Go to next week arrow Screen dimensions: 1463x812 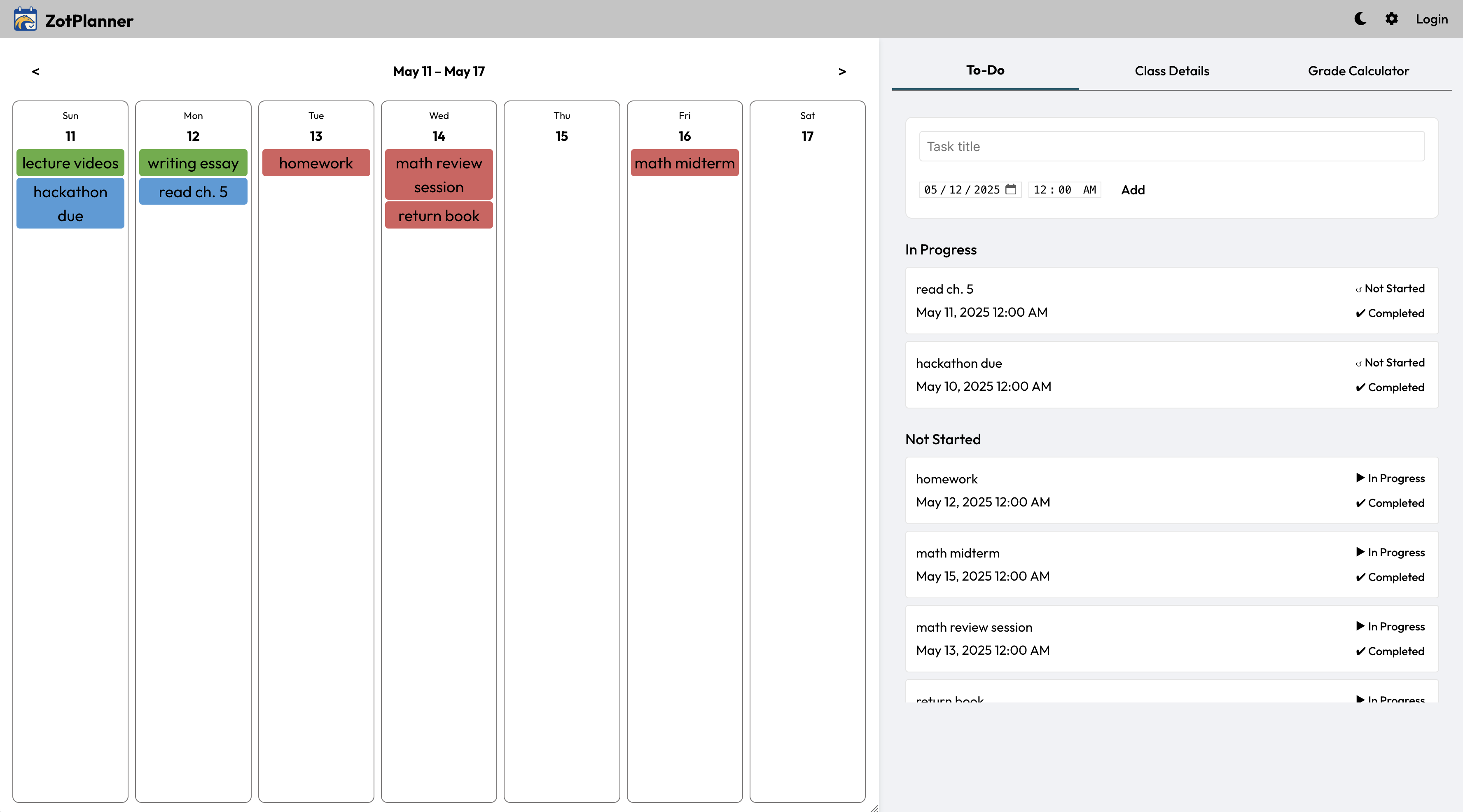(842, 72)
